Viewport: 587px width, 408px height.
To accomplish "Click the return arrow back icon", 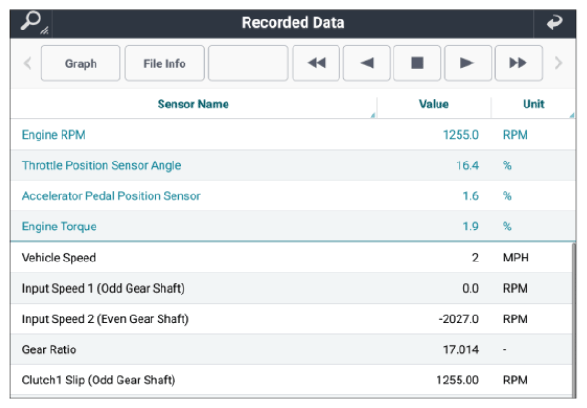I will click(554, 22).
